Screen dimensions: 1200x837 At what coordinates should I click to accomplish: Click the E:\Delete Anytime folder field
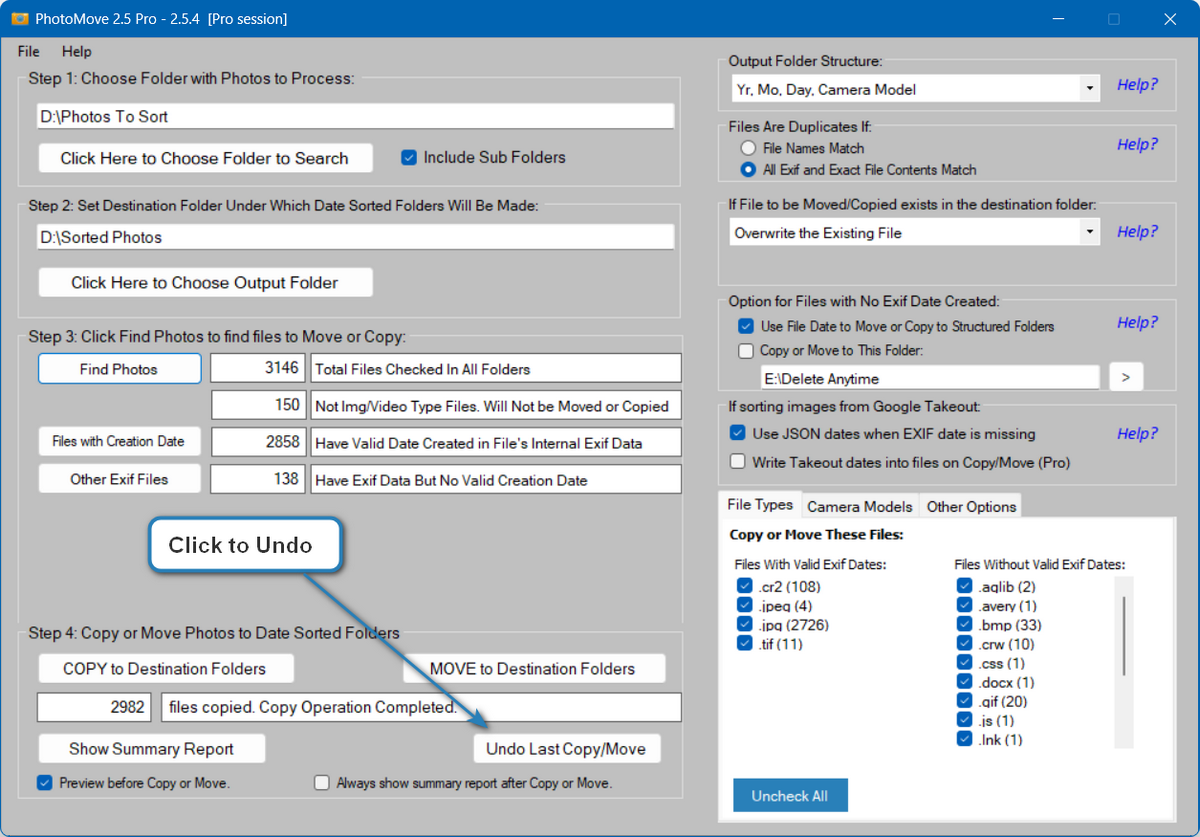point(930,378)
